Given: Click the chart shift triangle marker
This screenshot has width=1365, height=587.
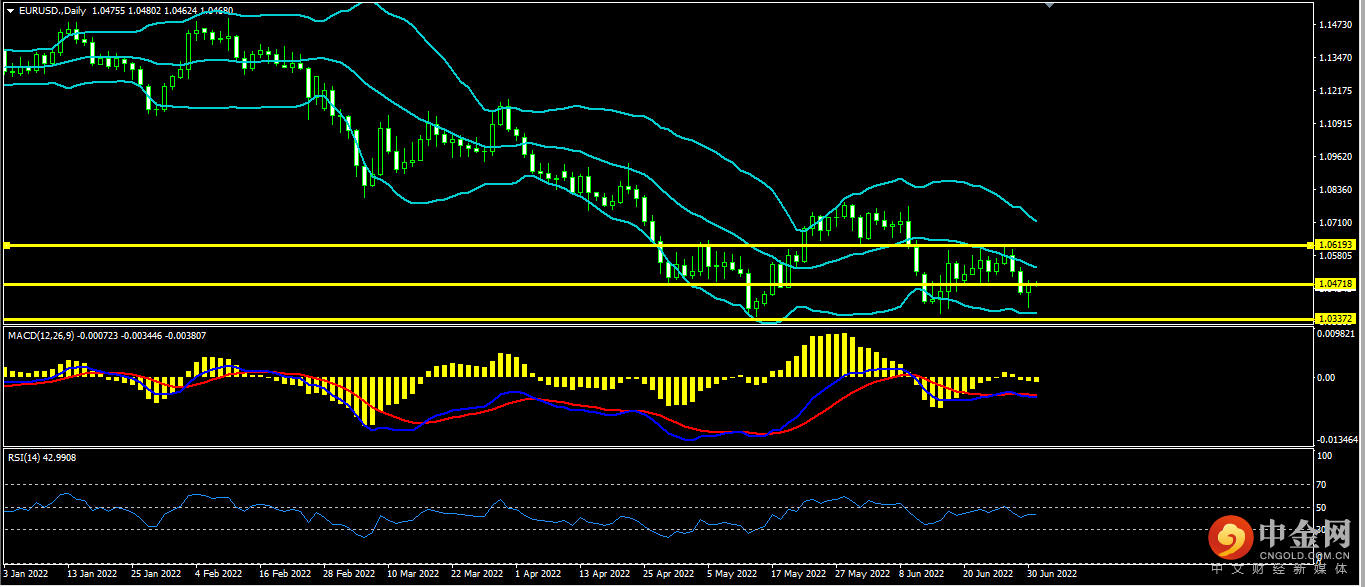Looking at the screenshot, I should tap(1049, 5).
